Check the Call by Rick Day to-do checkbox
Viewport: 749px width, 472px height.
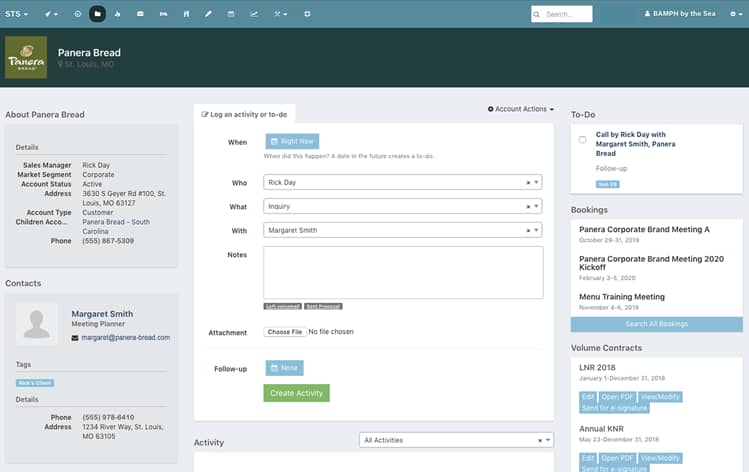582,139
